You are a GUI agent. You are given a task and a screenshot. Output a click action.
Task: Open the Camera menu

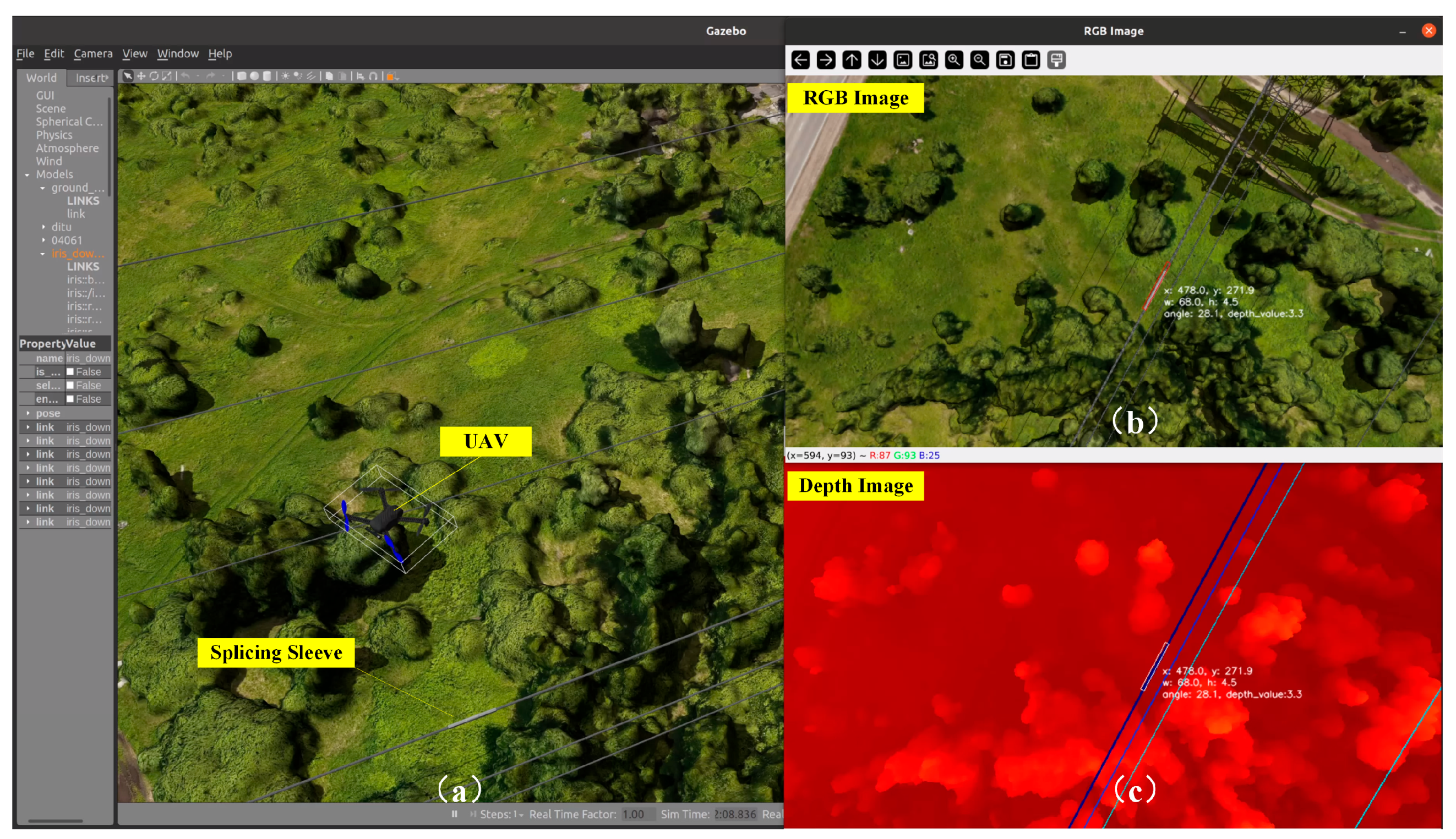pyautogui.click(x=93, y=53)
